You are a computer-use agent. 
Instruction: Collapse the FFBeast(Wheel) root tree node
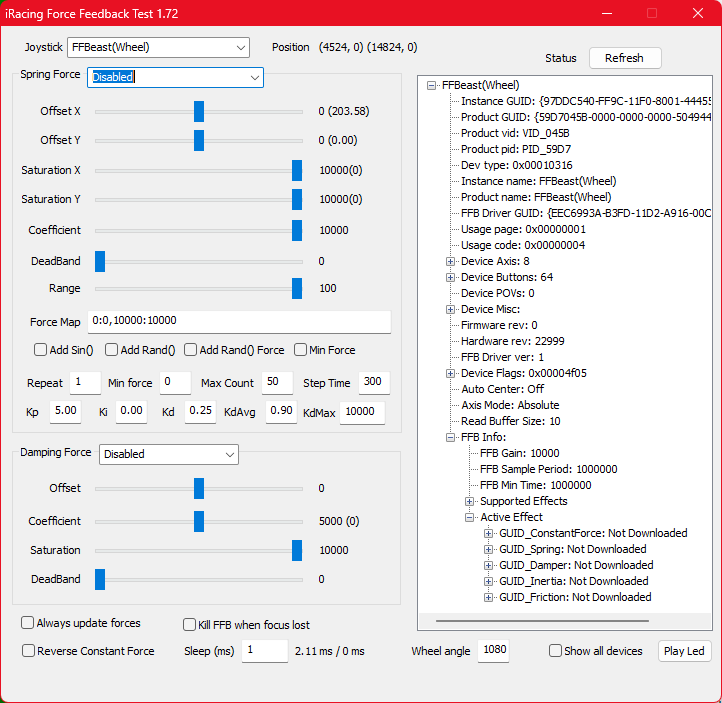click(431, 85)
